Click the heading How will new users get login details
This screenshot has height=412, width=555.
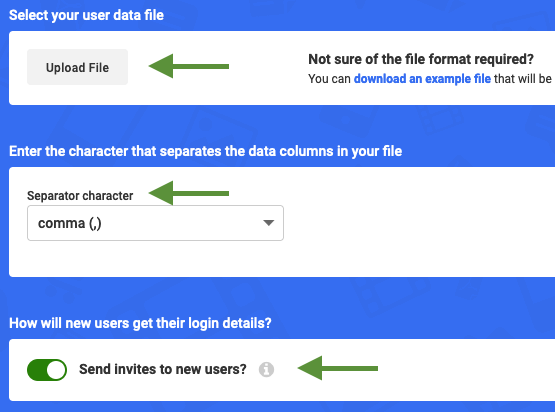pyautogui.click(x=140, y=323)
